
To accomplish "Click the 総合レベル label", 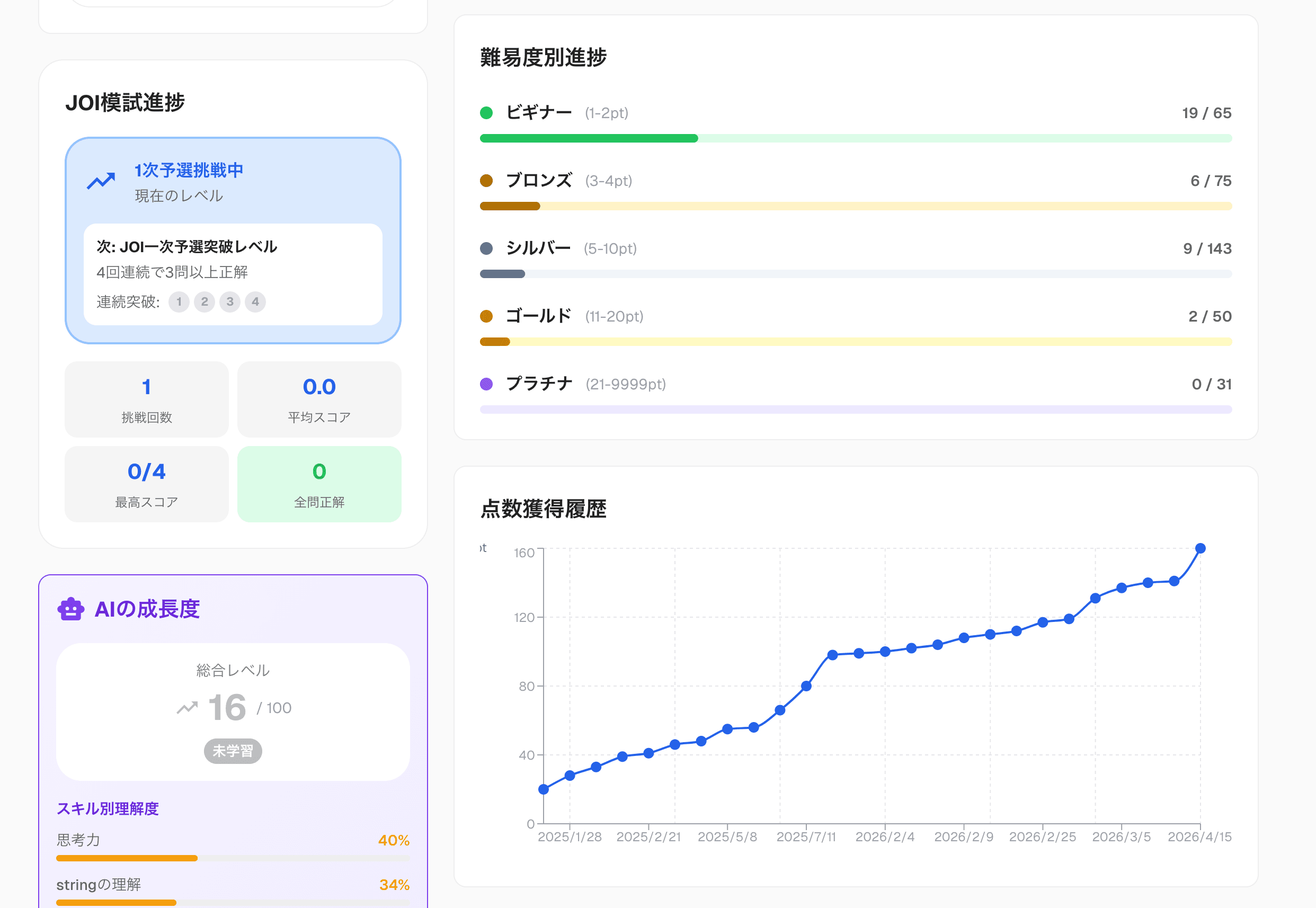I will click(233, 670).
